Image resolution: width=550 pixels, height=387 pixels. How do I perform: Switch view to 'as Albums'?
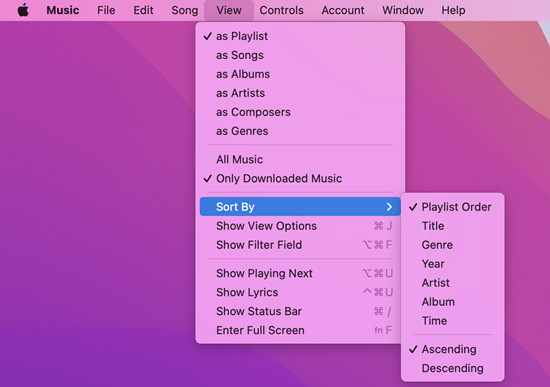click(300, 74)
